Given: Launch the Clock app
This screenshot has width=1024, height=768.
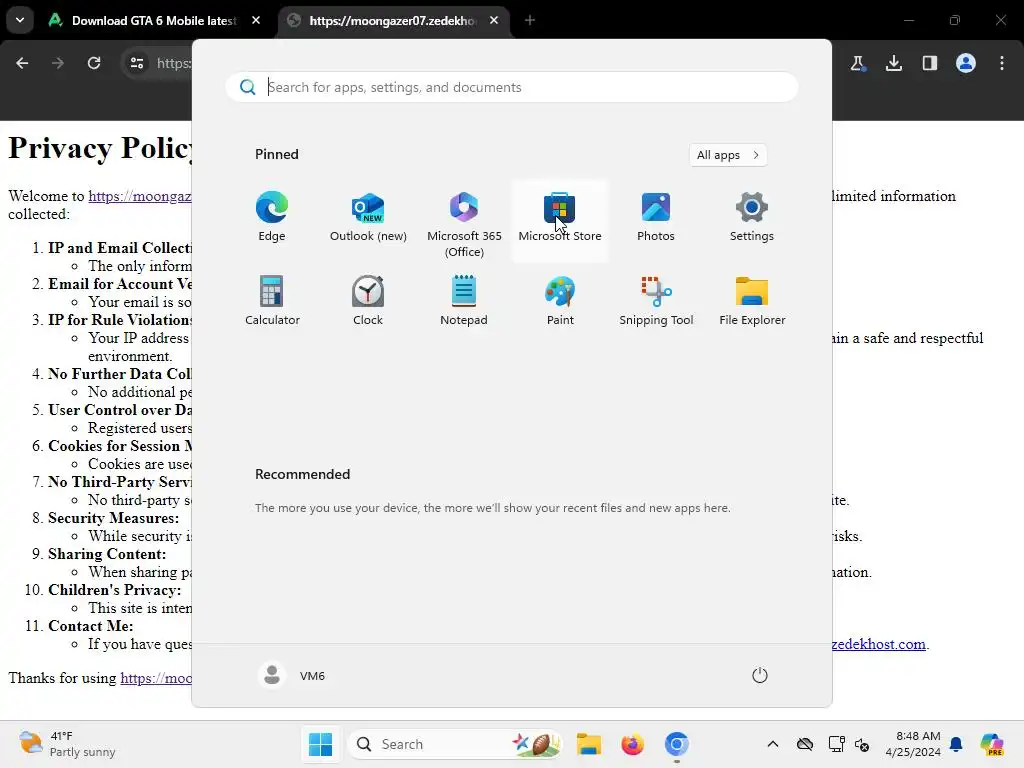Looking at the screenshot, I should pos(368,302).
